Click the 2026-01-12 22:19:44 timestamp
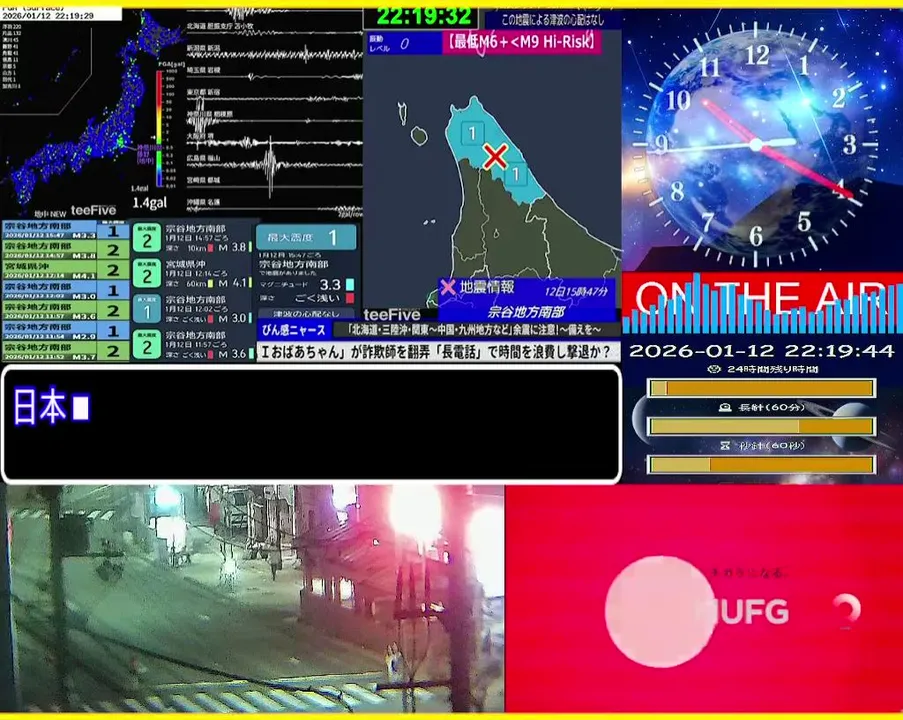Image resolution: width=903 pixels, height=720 pixels. click(762, 351)
